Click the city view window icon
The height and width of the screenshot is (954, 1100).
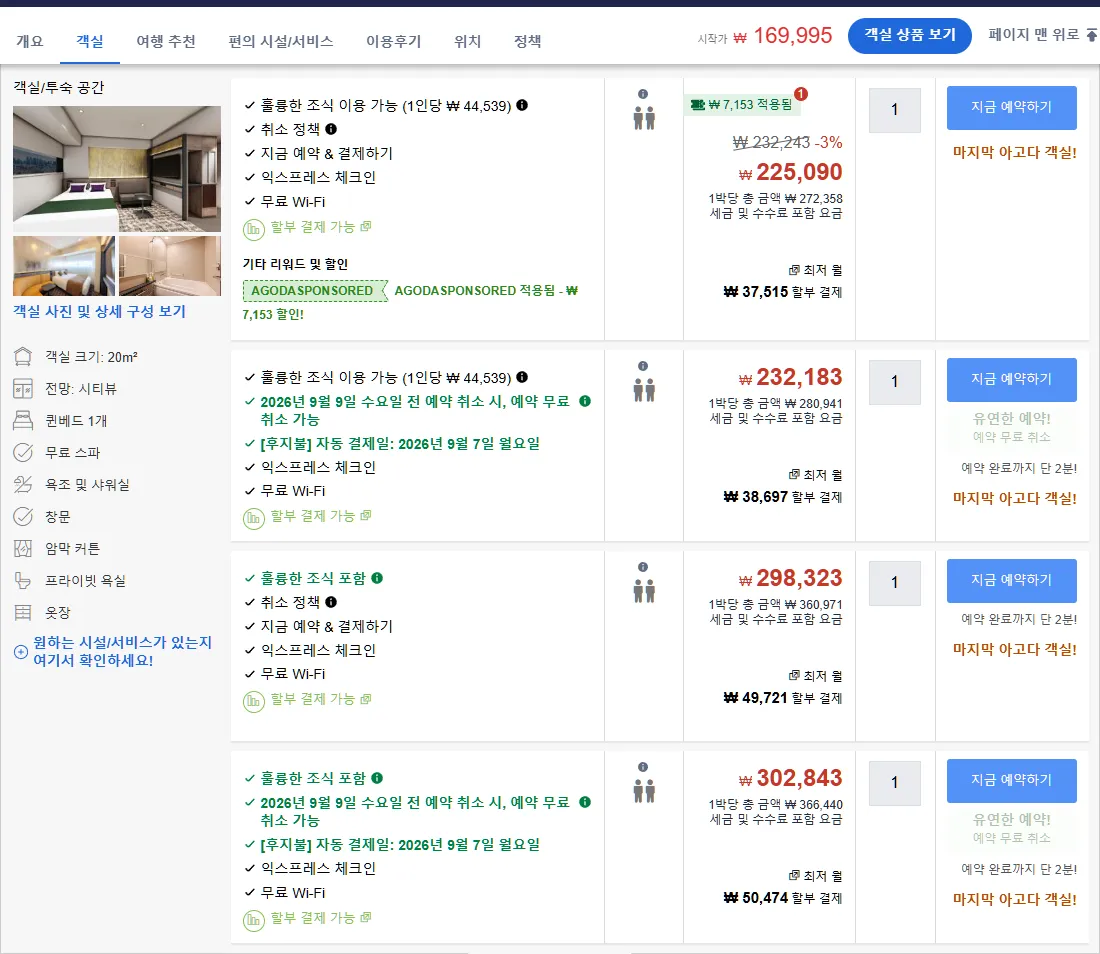pos(23,389)
